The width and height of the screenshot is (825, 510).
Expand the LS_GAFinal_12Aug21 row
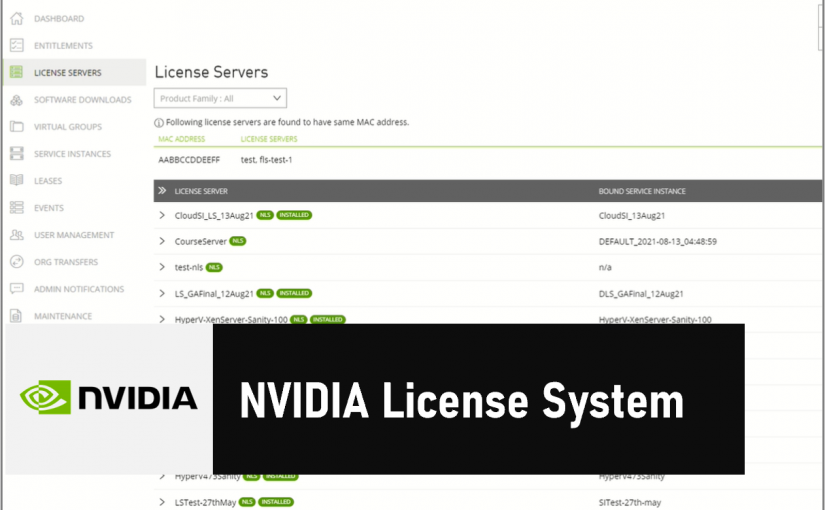(162, 293)
